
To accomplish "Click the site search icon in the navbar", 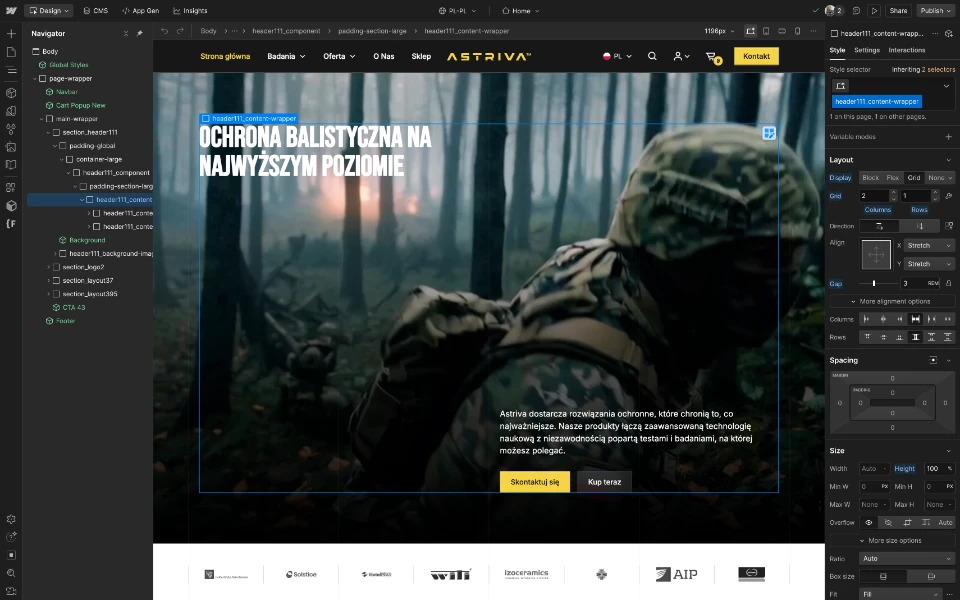I will click(652, 56).
